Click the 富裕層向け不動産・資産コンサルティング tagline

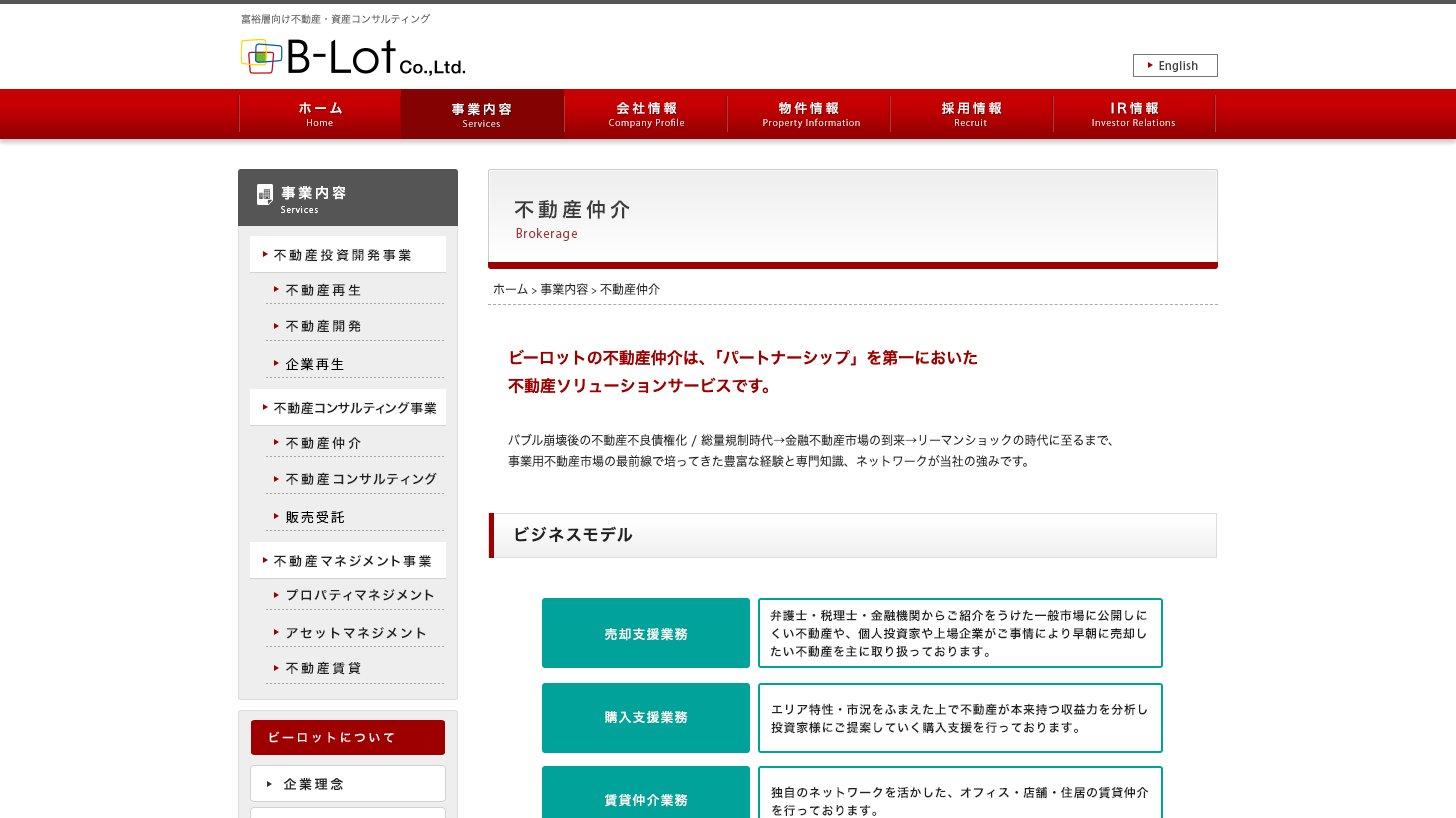coord(336,19)
